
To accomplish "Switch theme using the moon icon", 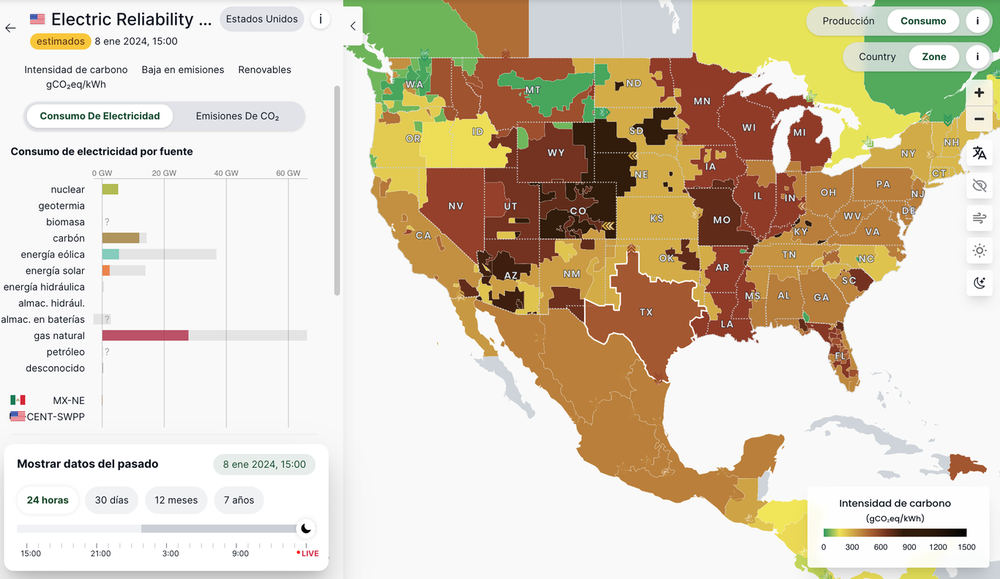I will [978, 283].
